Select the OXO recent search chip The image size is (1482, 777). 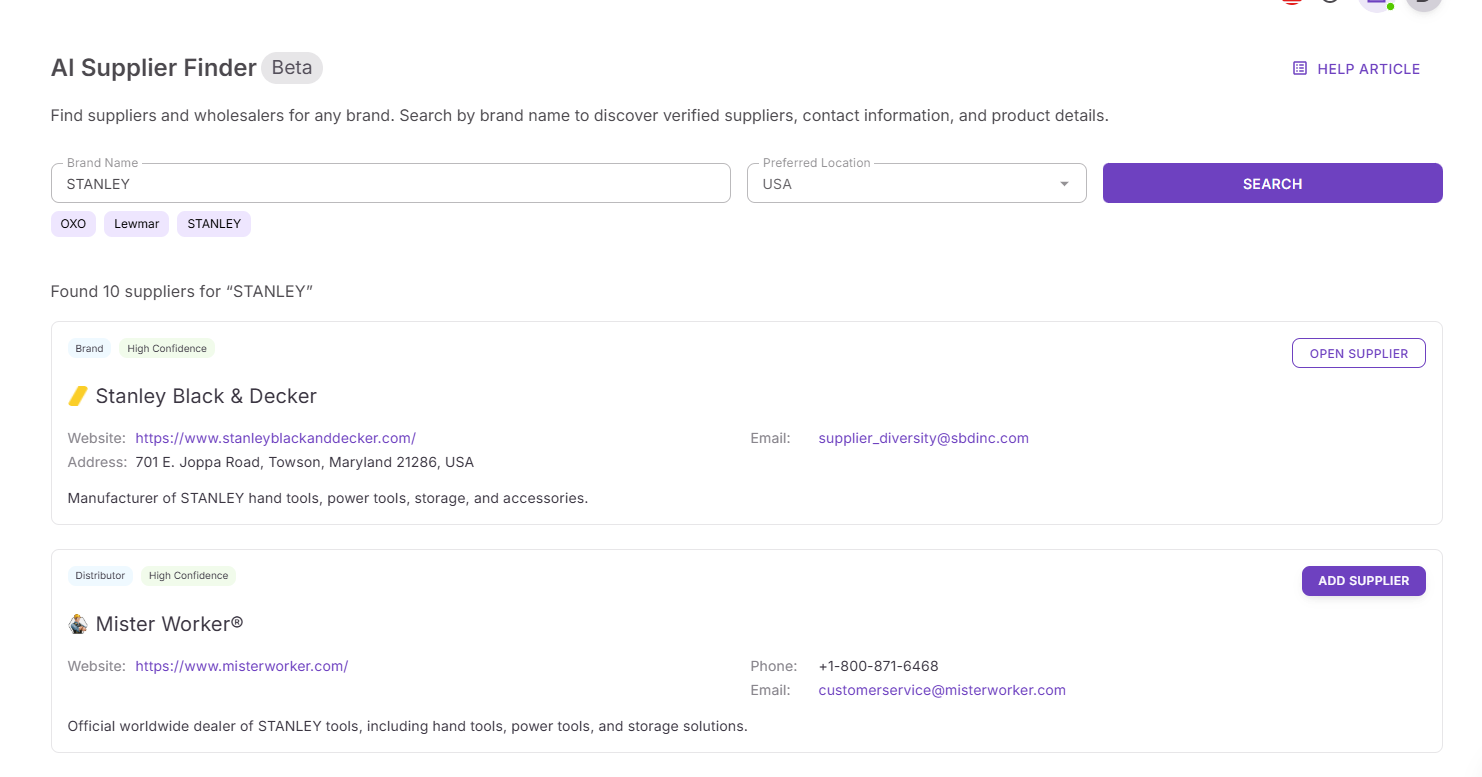coord(73,224)
